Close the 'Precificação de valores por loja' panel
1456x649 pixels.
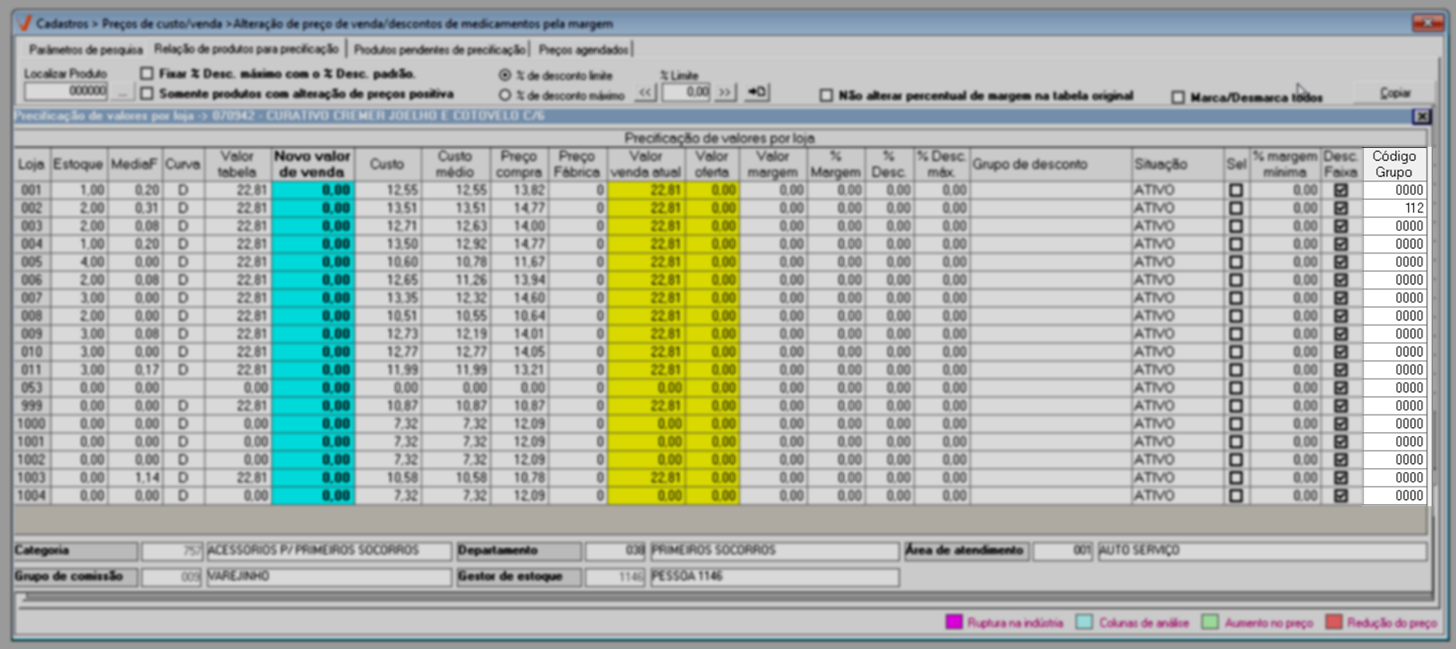(x=1421, y=116)
